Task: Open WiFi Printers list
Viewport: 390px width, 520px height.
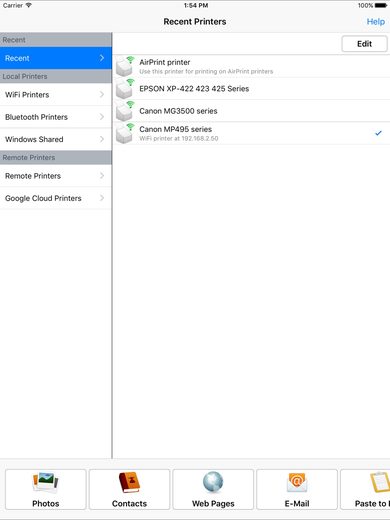Action: tap(56, 94)
